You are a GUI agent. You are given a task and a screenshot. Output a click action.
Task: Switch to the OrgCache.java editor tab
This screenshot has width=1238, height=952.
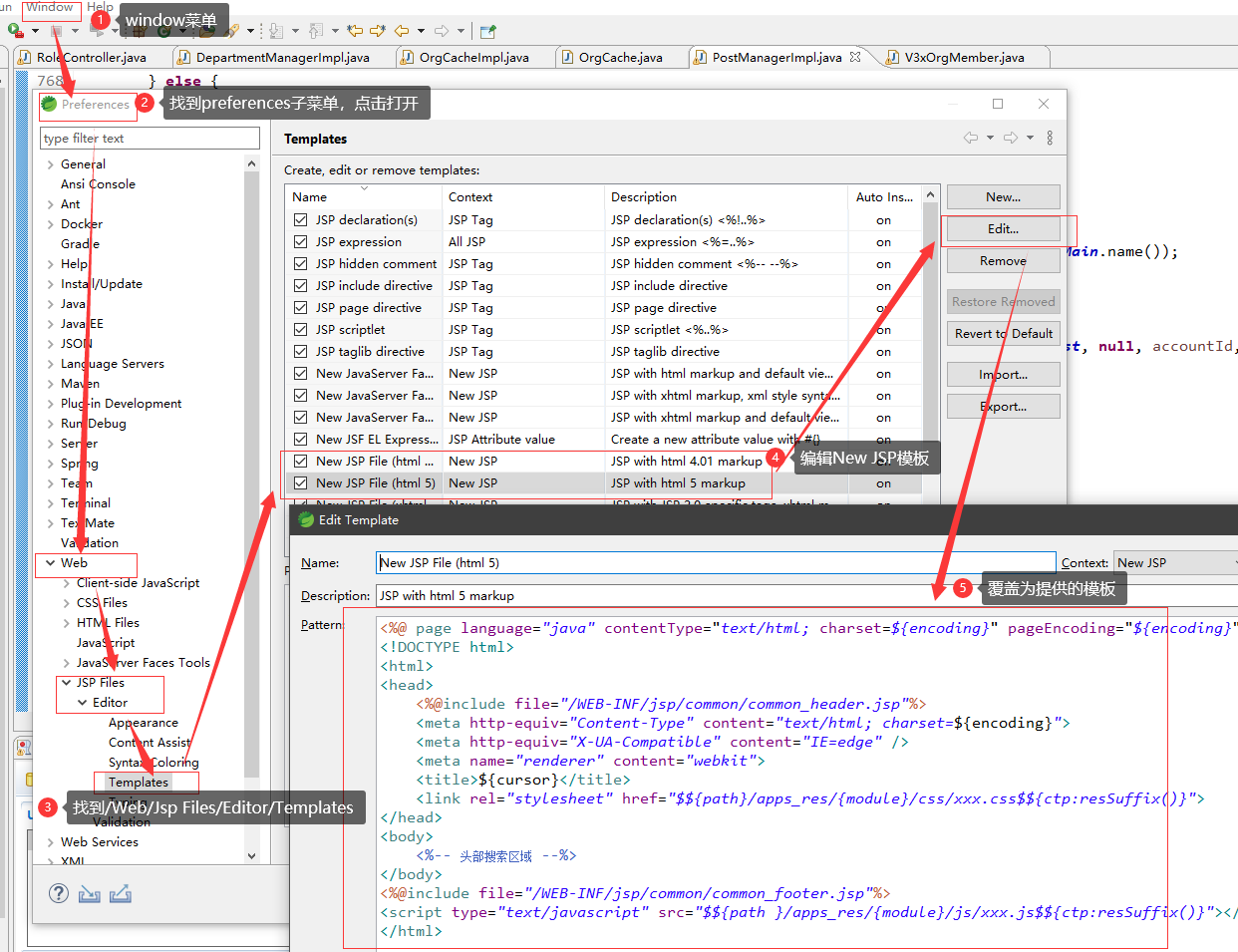coord(619,58)
